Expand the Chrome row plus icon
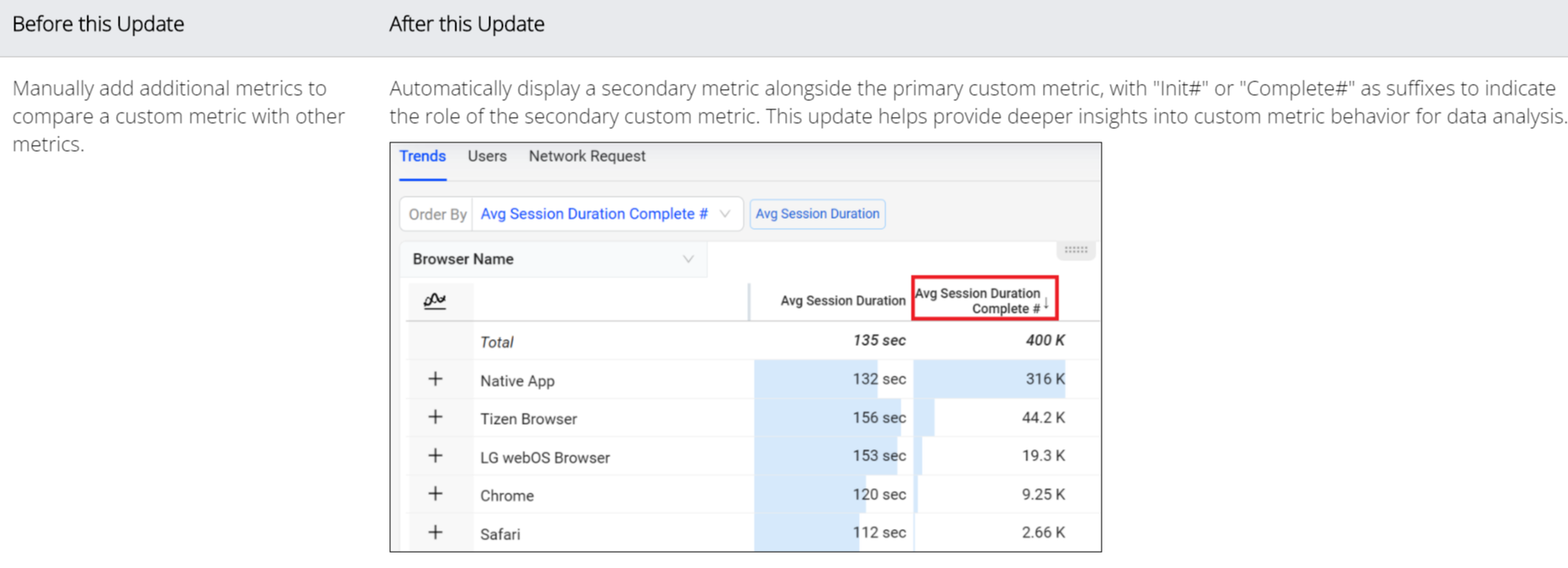 tap(435, 494)
